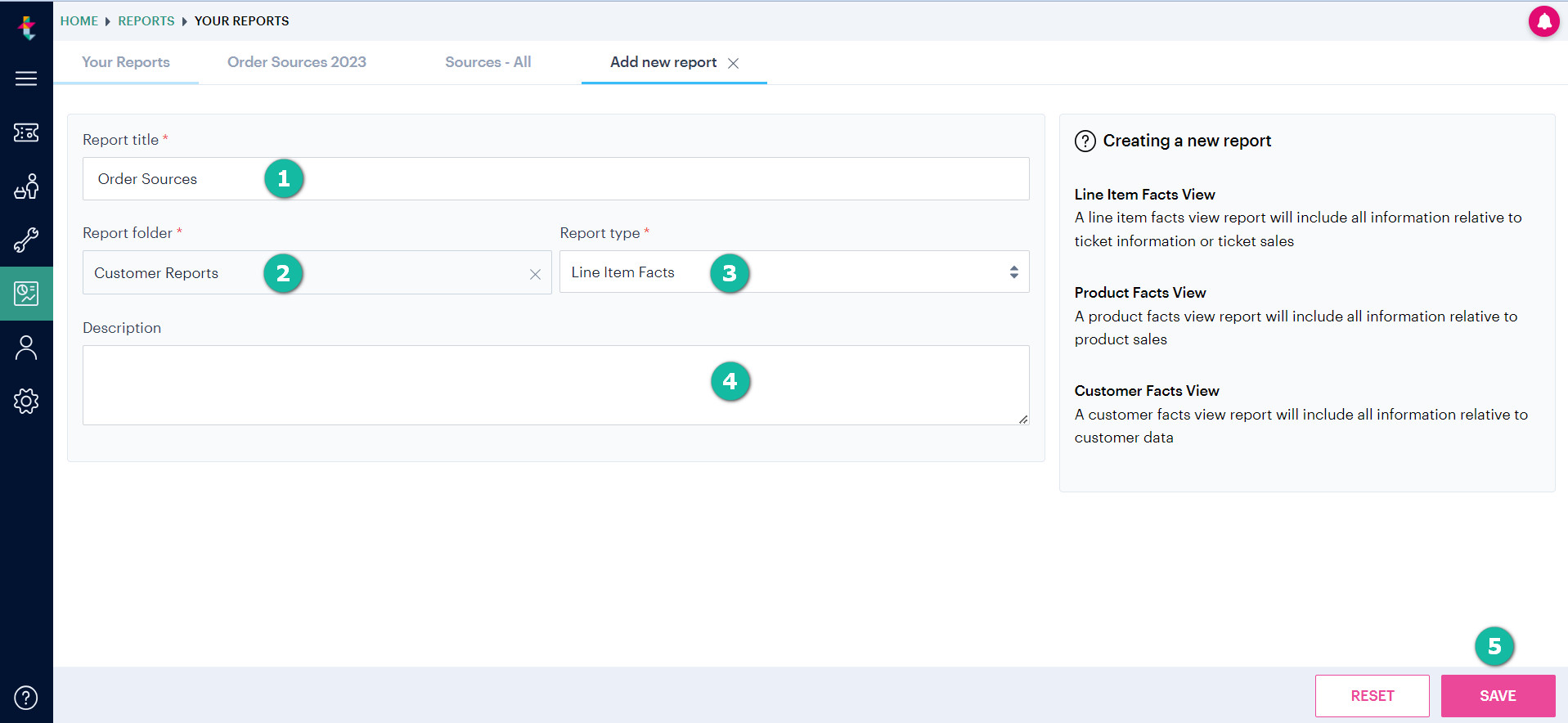Open the wrench tools icon
1568x723 pixels.
[26, 240]
